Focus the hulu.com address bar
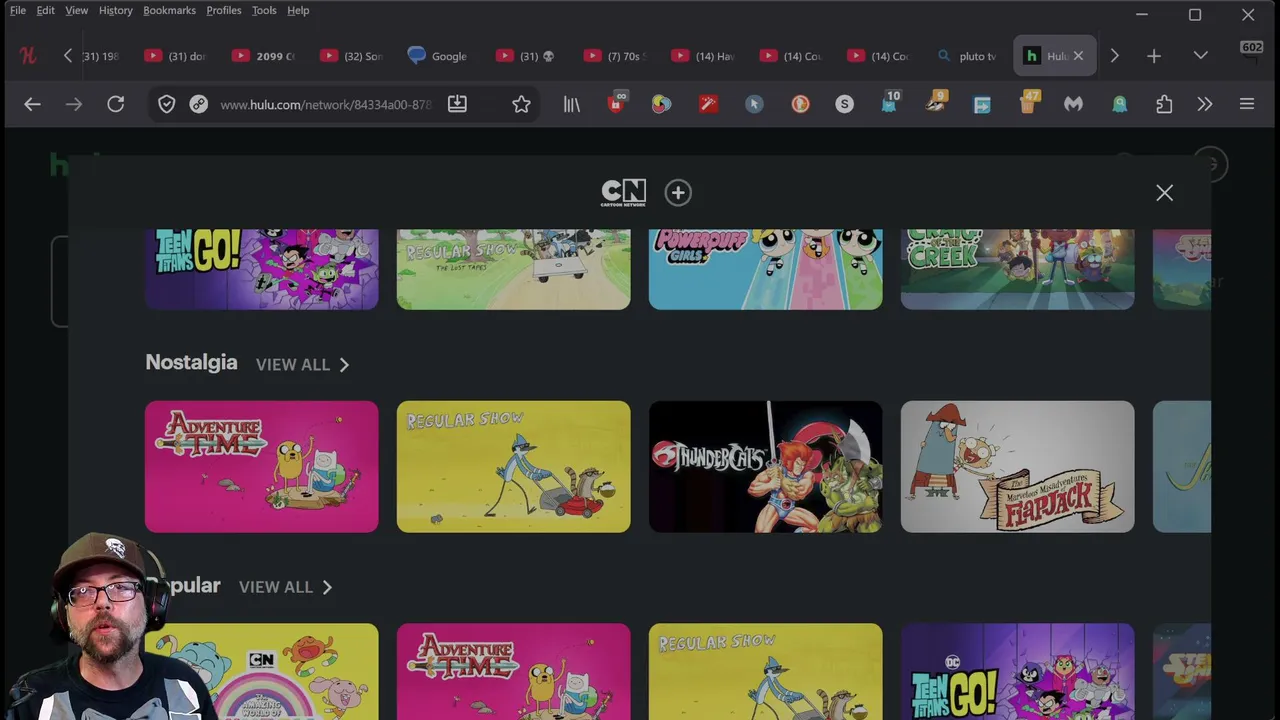 pos(325,104)
